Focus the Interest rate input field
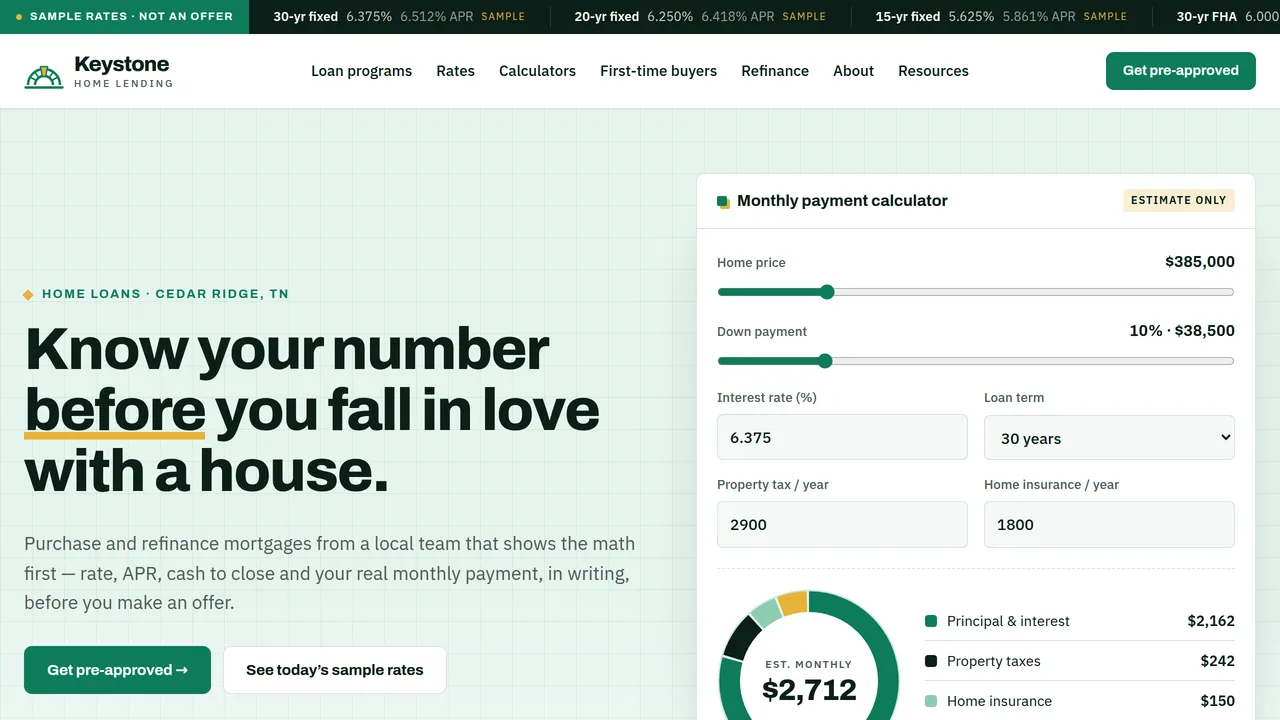1280x720 pixels. point(842,437)
